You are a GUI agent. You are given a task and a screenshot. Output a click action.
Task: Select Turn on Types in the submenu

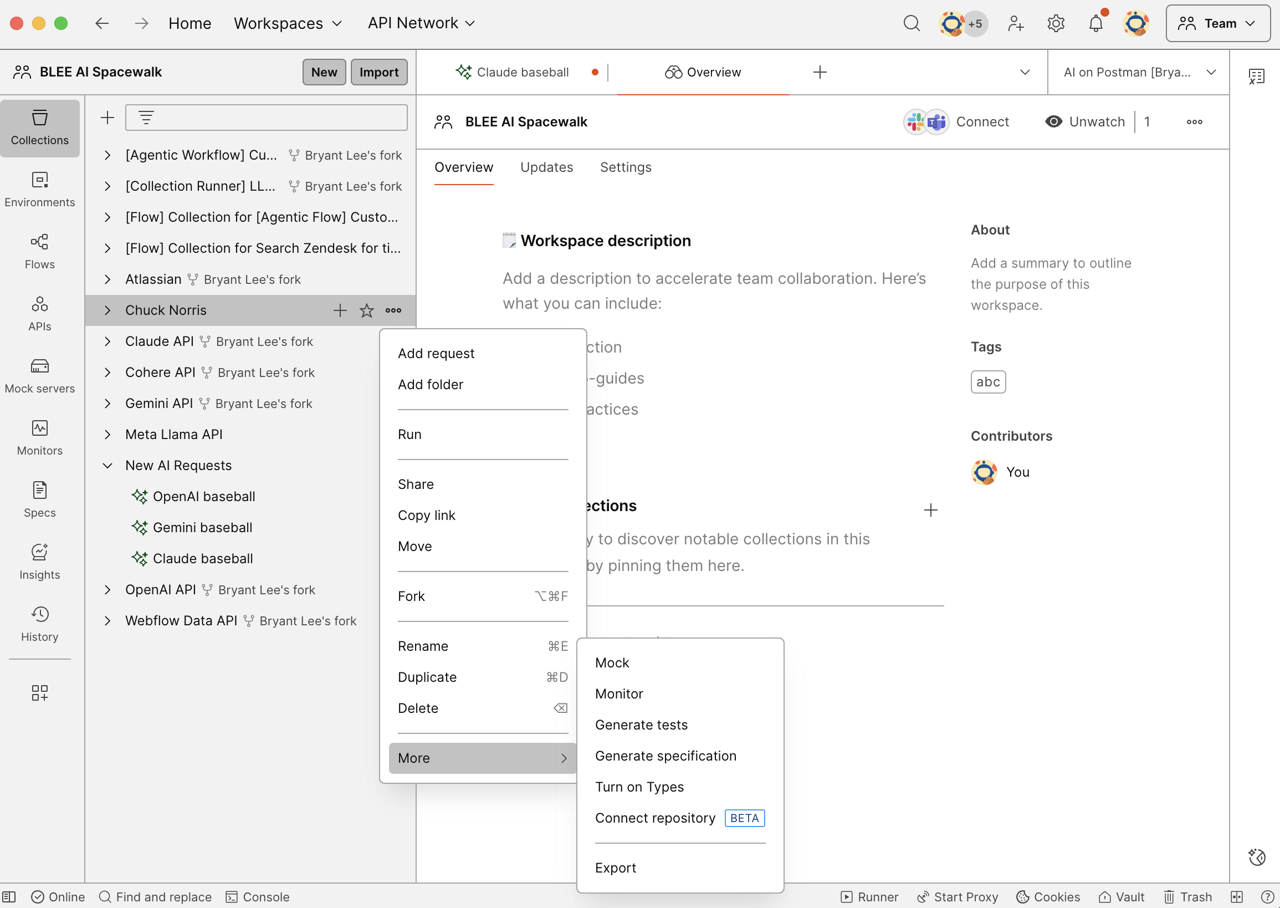pyautogui.click(x=639, y=787)
